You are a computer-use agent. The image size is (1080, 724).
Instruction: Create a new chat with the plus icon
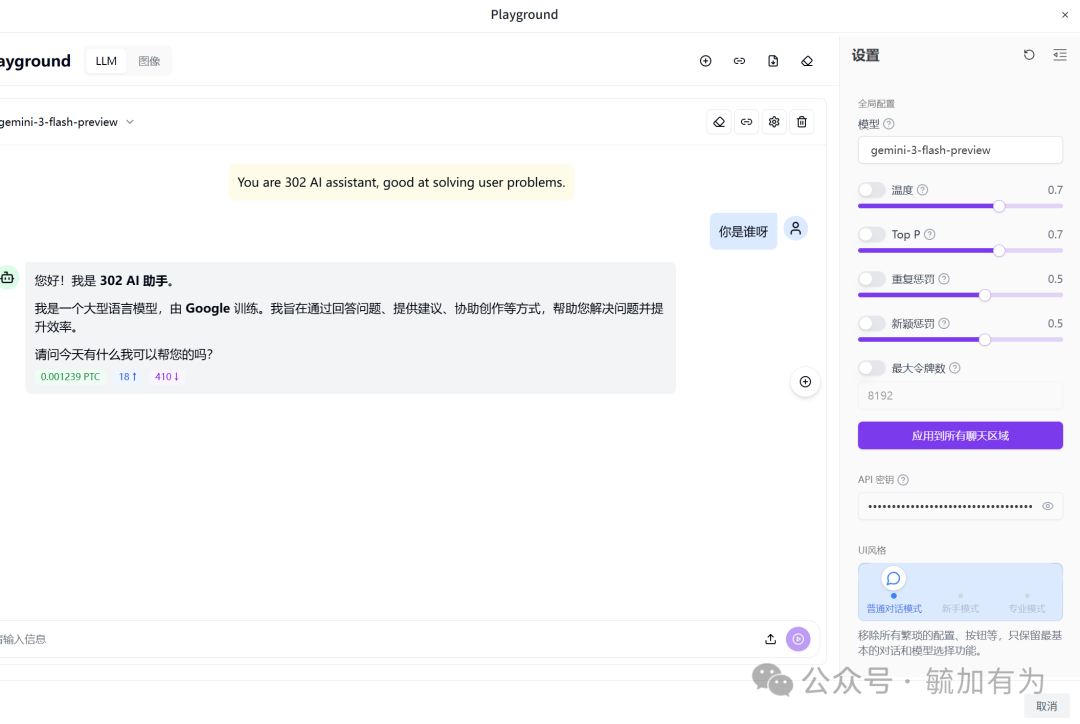coord(706,61)
